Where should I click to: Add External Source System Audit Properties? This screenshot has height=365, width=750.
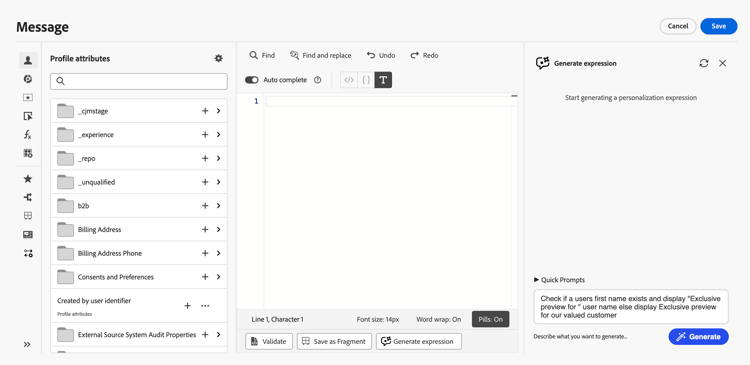tap(205, 334)
